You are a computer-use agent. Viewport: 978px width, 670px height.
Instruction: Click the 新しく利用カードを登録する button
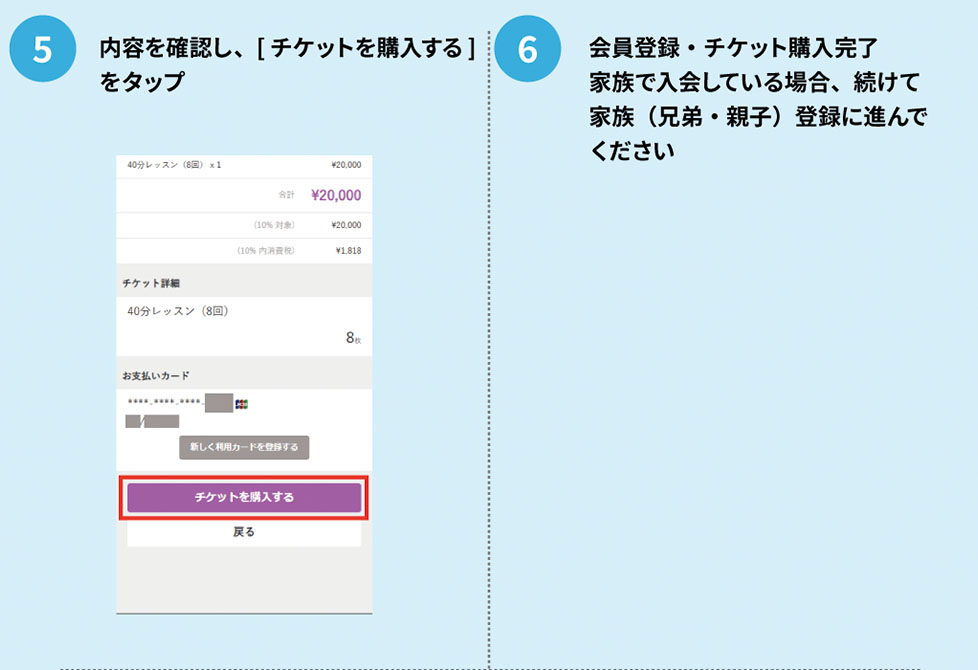click(244, 447)
